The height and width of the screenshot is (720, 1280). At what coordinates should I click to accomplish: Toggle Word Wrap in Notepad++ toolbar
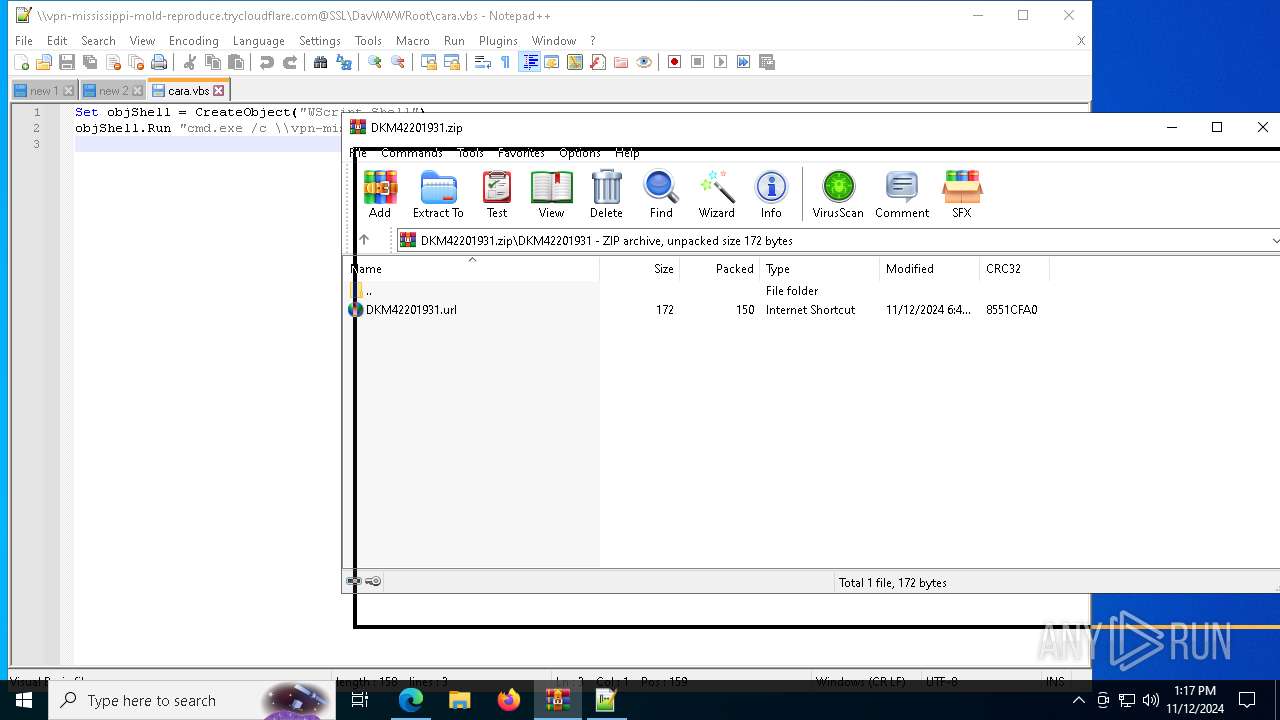[483, 62]
